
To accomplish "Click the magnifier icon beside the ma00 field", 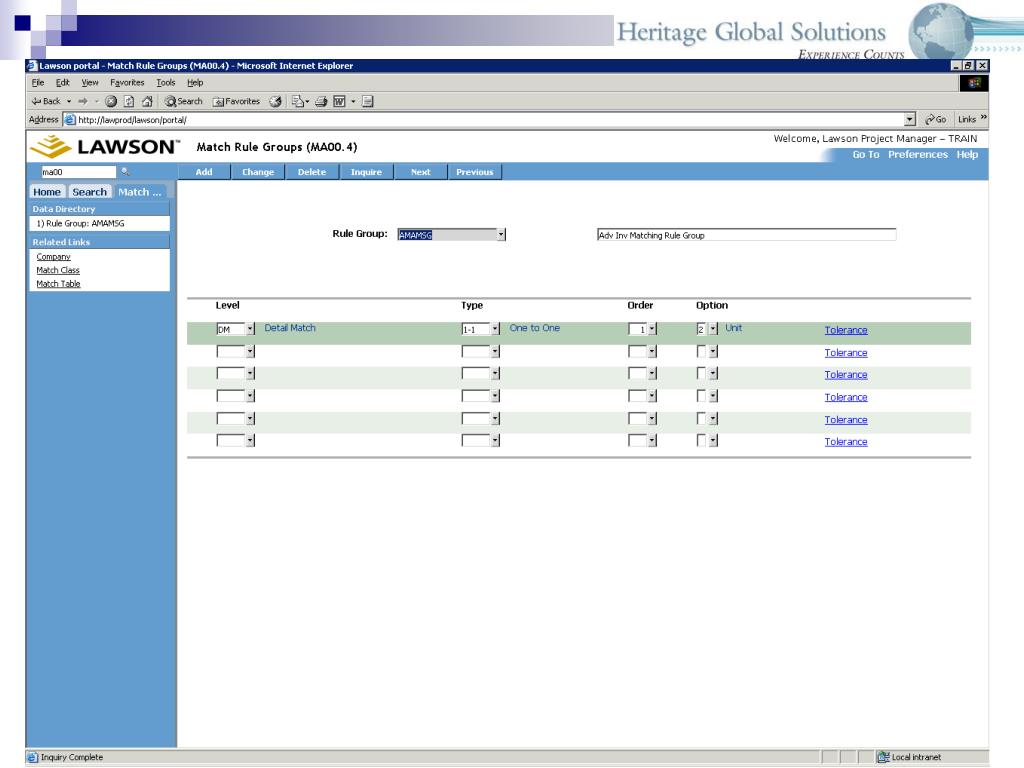I will [125, 172].
